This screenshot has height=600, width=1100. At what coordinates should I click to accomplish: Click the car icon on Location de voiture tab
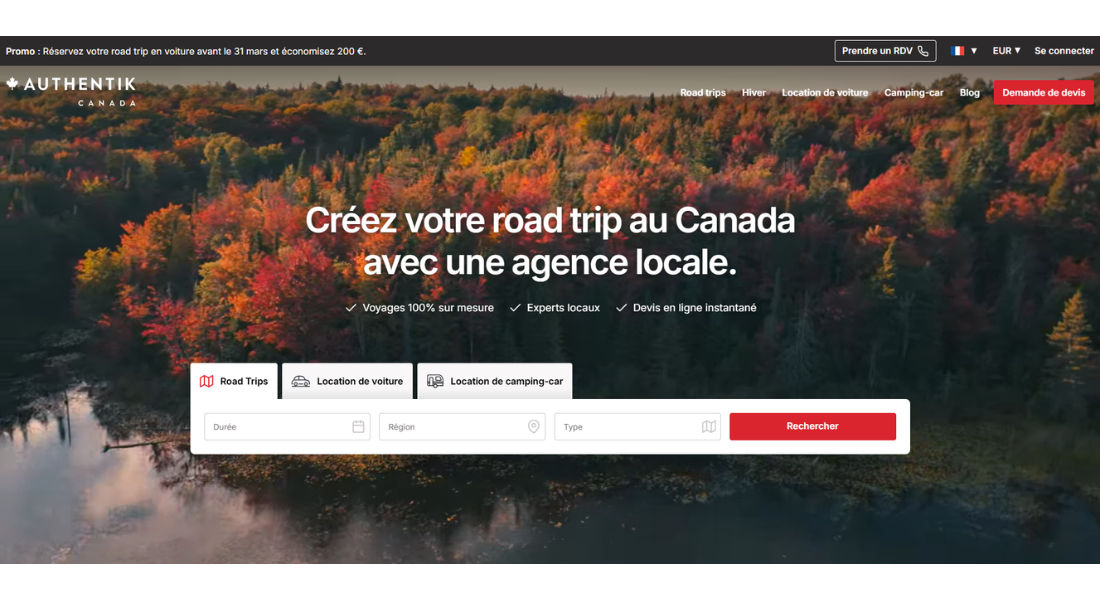(300, 381)
